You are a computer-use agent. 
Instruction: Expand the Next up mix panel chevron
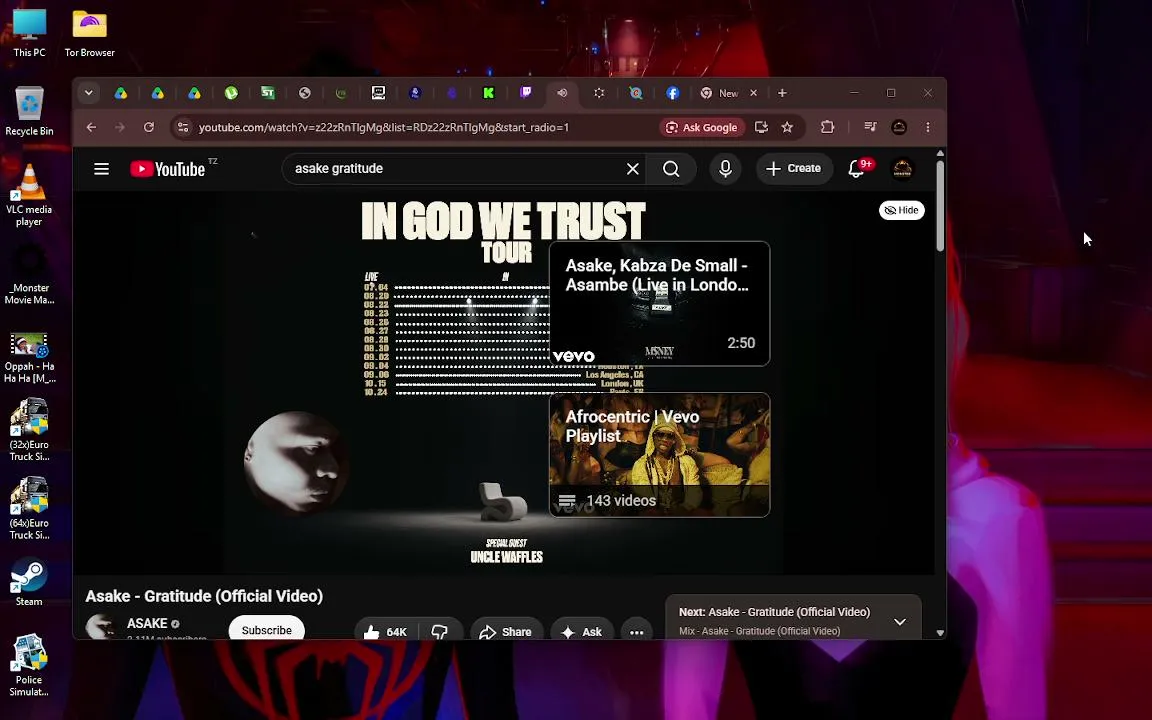(900, 622)
